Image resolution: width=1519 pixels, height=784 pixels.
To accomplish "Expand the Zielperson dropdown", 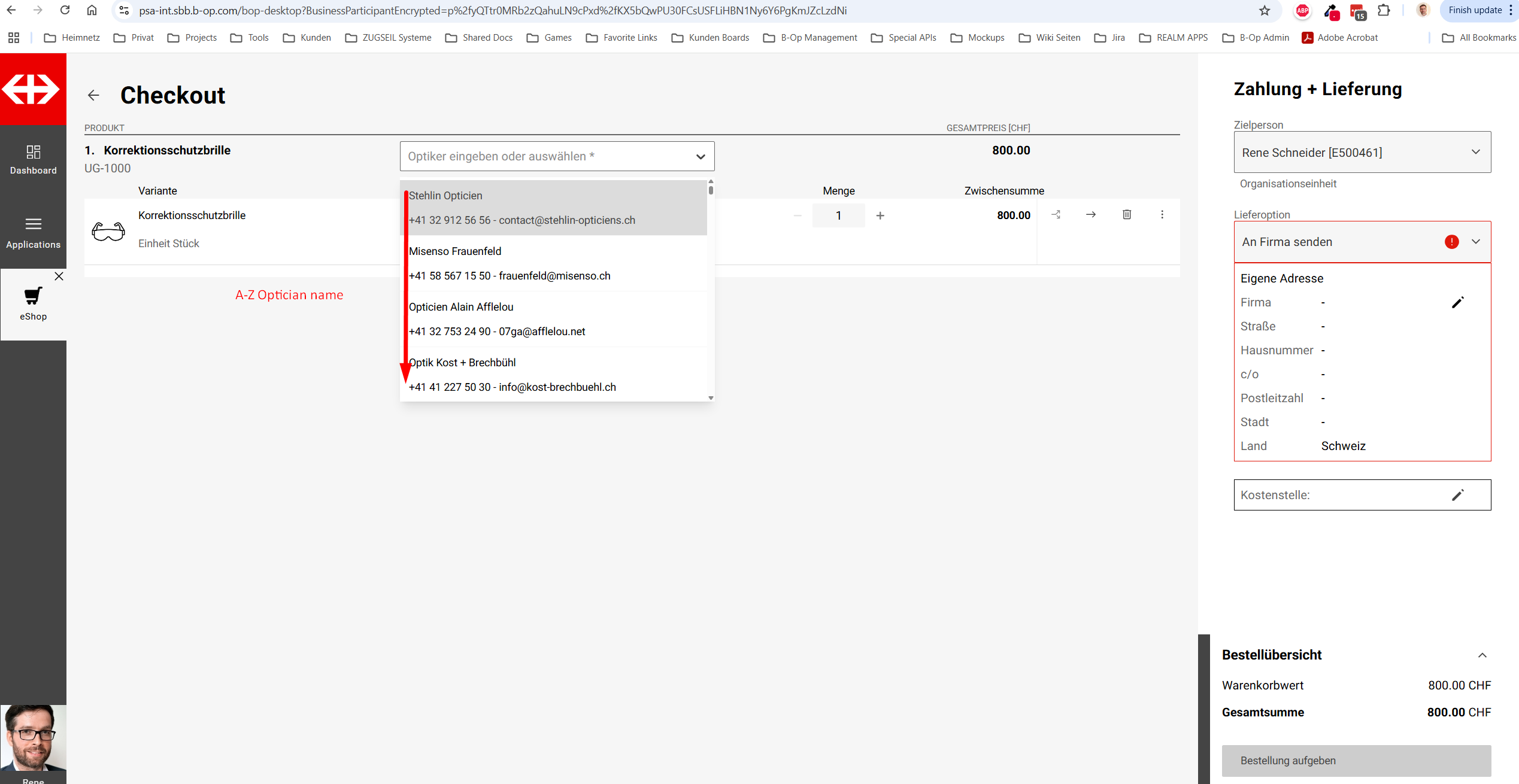I will [1475, 152].
